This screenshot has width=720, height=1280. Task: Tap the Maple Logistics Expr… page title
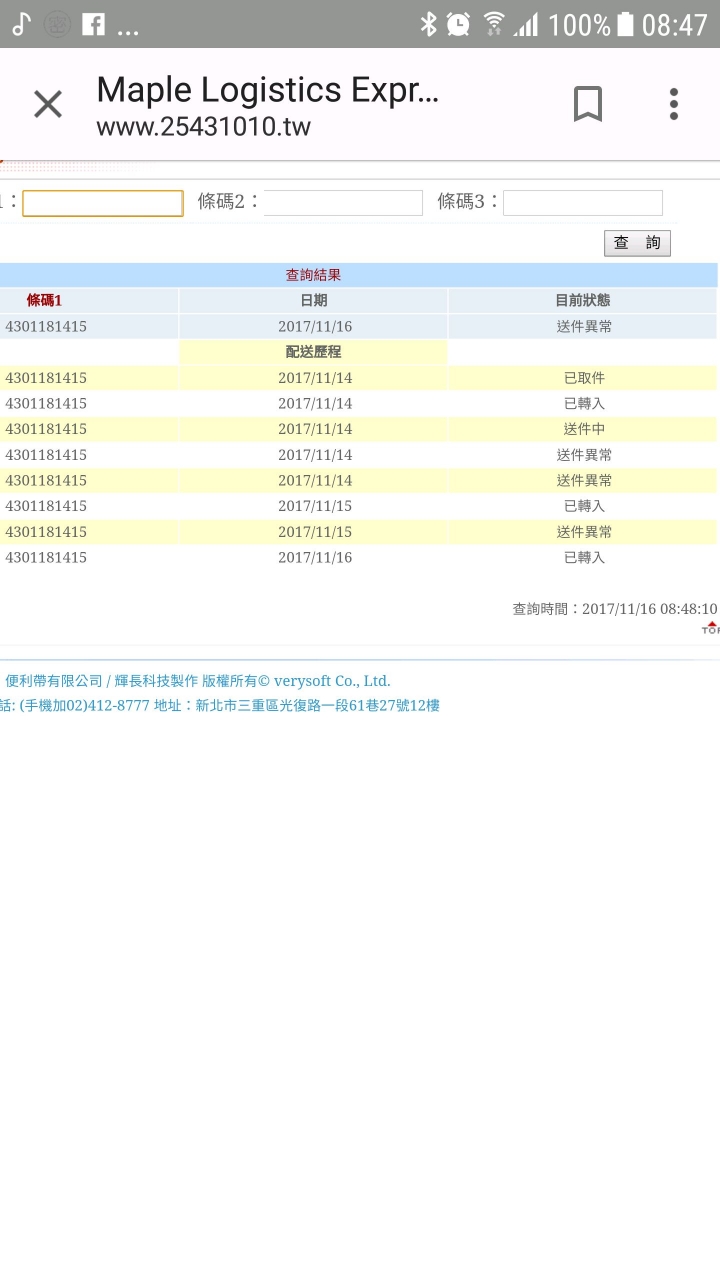click(x=267, y=91)
